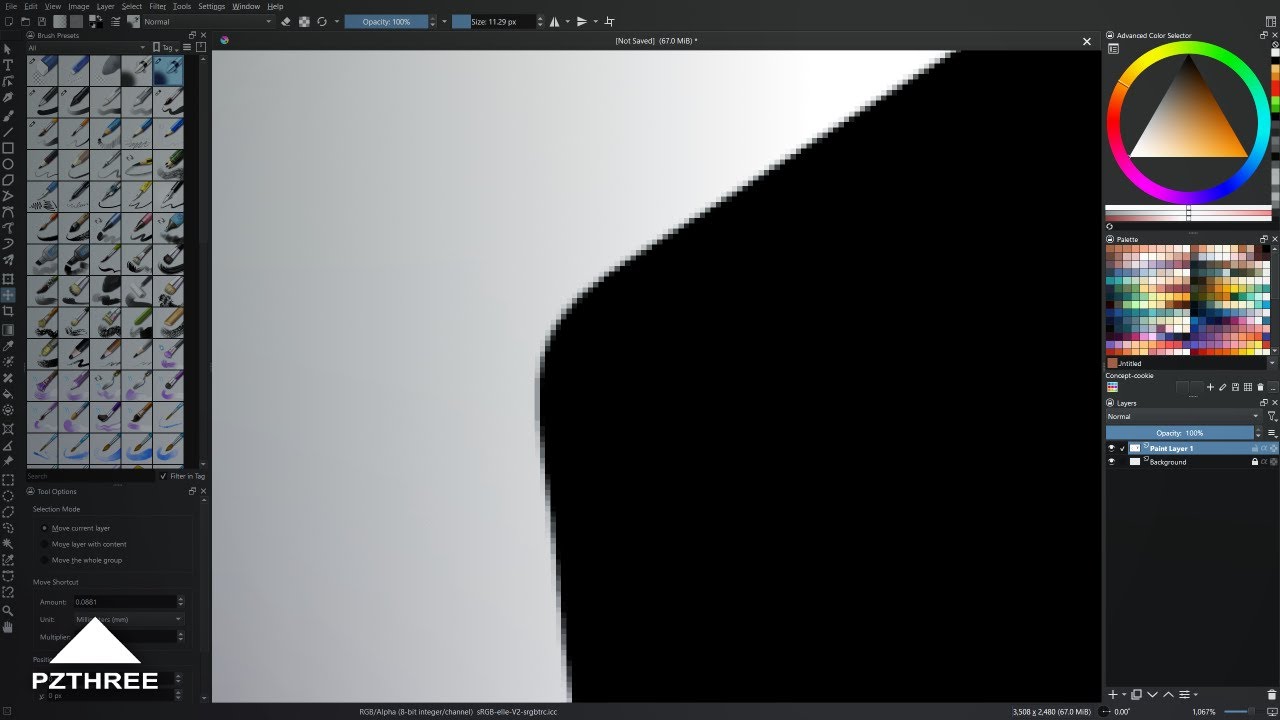
Task: Click the Tag button in Brush Presets
Action: click(164, 47)
